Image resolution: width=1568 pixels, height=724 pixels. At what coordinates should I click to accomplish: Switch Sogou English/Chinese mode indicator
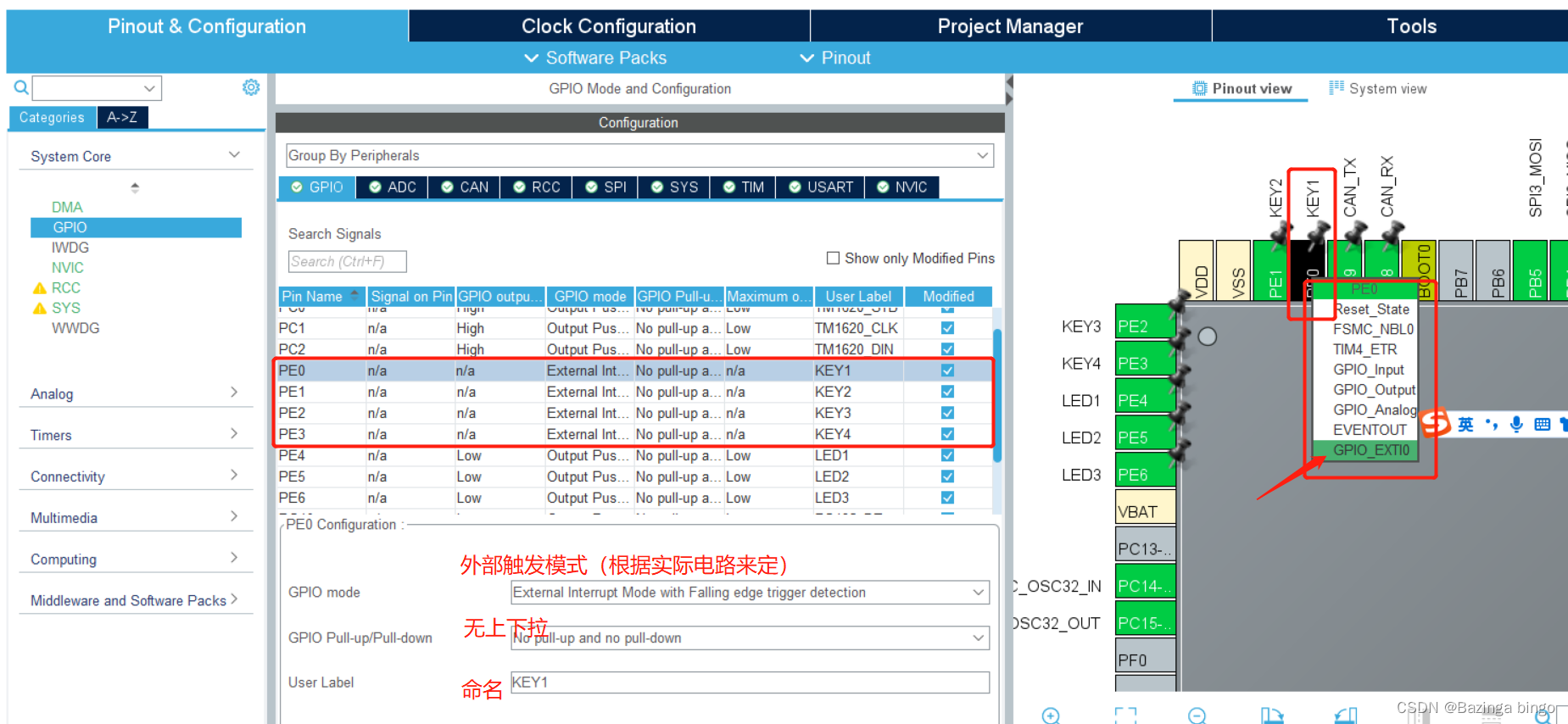1465,424
